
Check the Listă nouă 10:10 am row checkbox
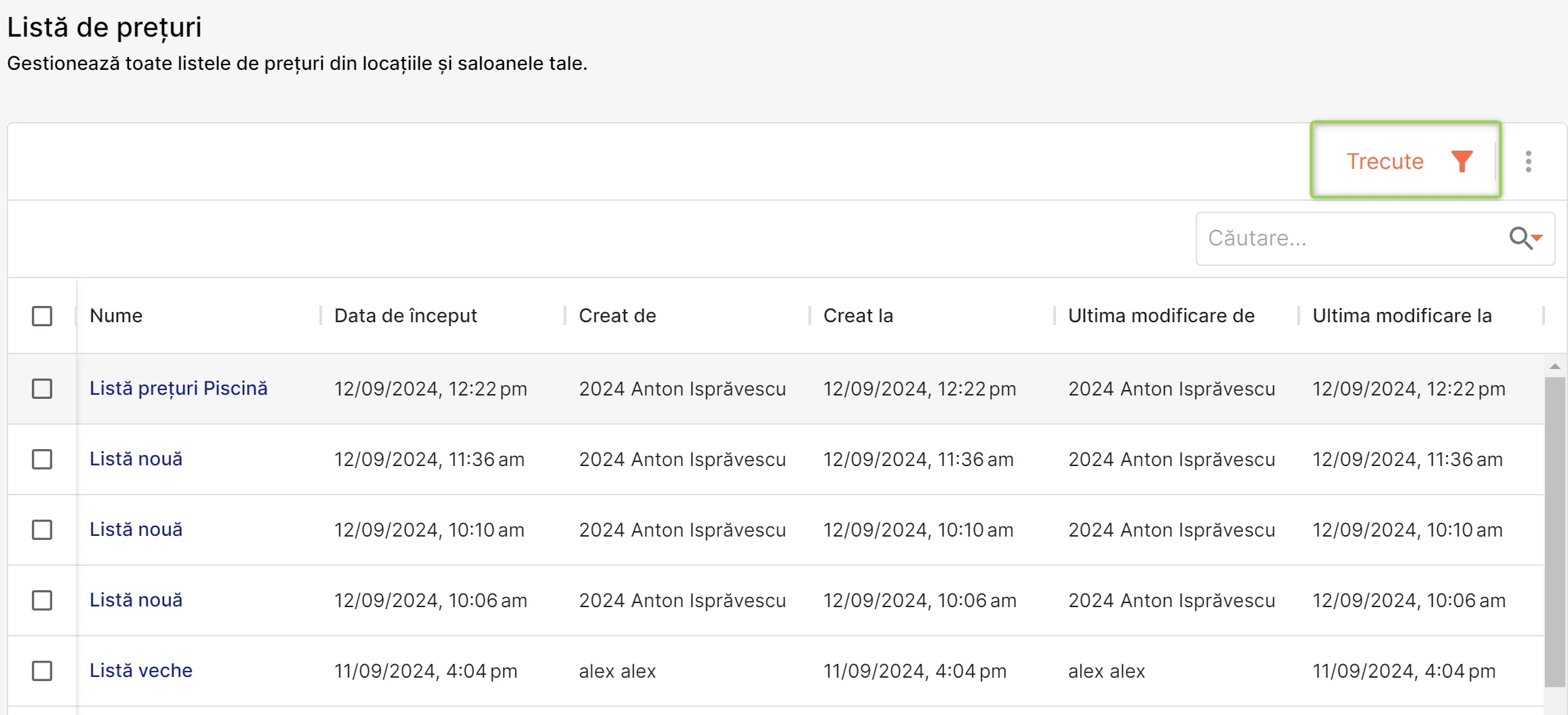tap(42, 530)
